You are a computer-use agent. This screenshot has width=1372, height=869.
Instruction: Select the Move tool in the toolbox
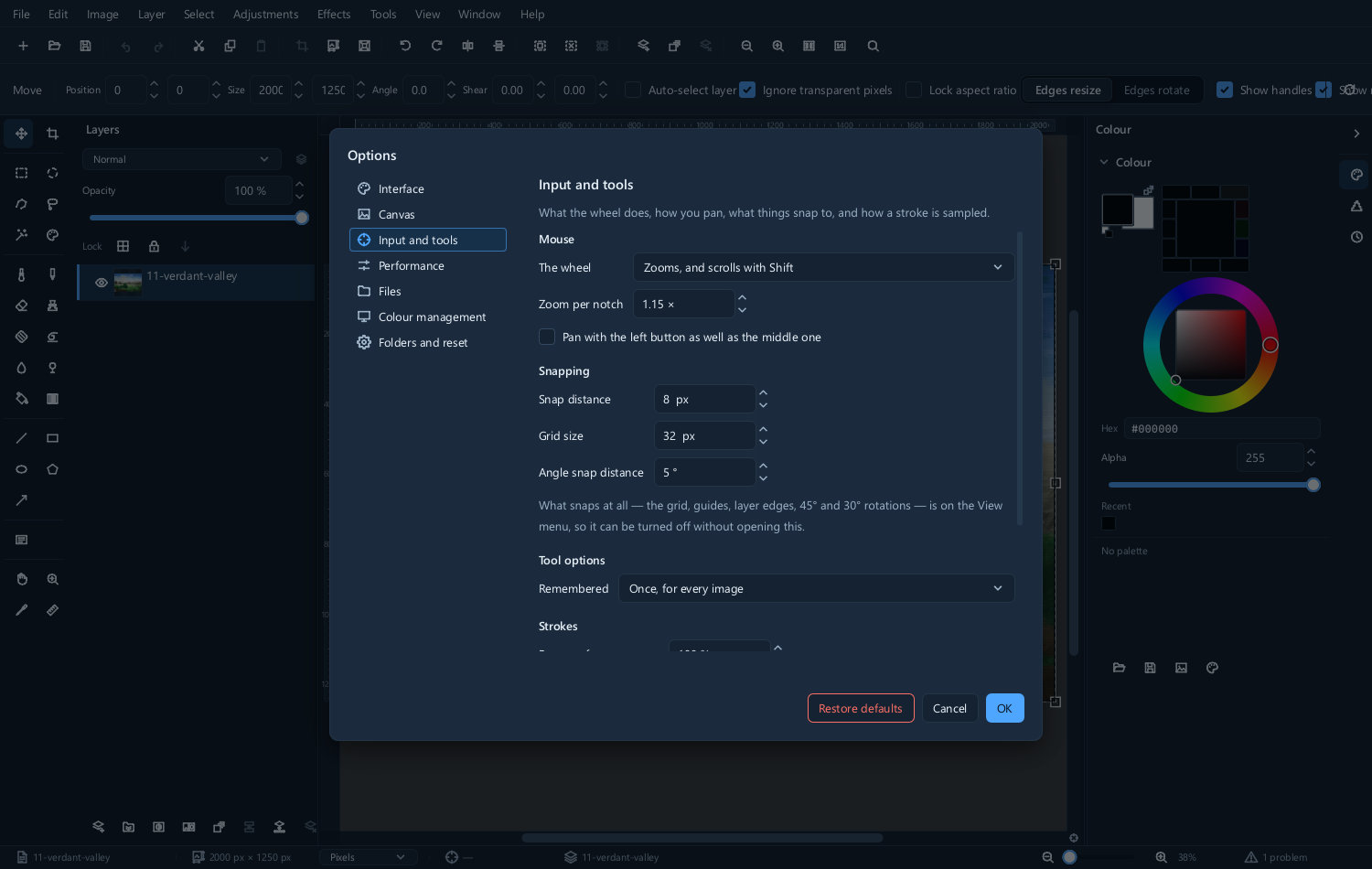(20, 134)
